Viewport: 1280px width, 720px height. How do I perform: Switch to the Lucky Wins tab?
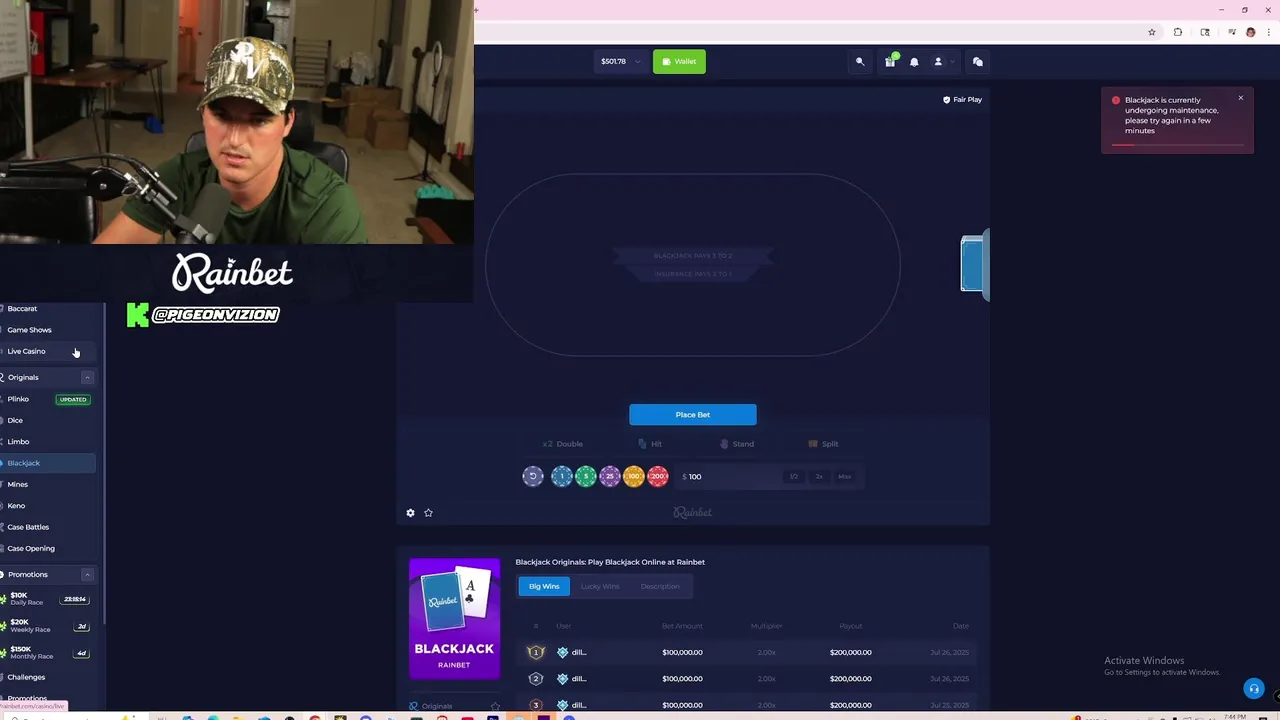coord(600,587)
